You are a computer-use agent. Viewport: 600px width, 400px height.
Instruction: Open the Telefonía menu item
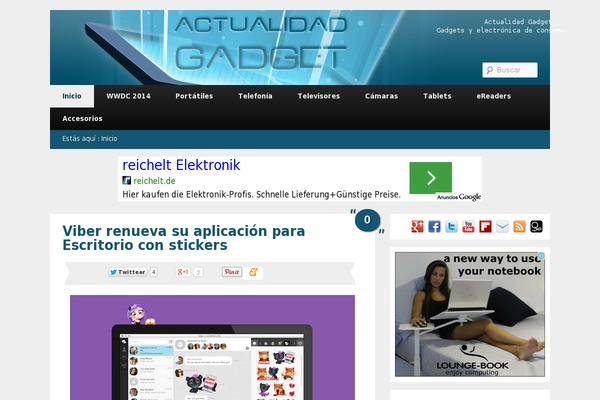(255, 96)
